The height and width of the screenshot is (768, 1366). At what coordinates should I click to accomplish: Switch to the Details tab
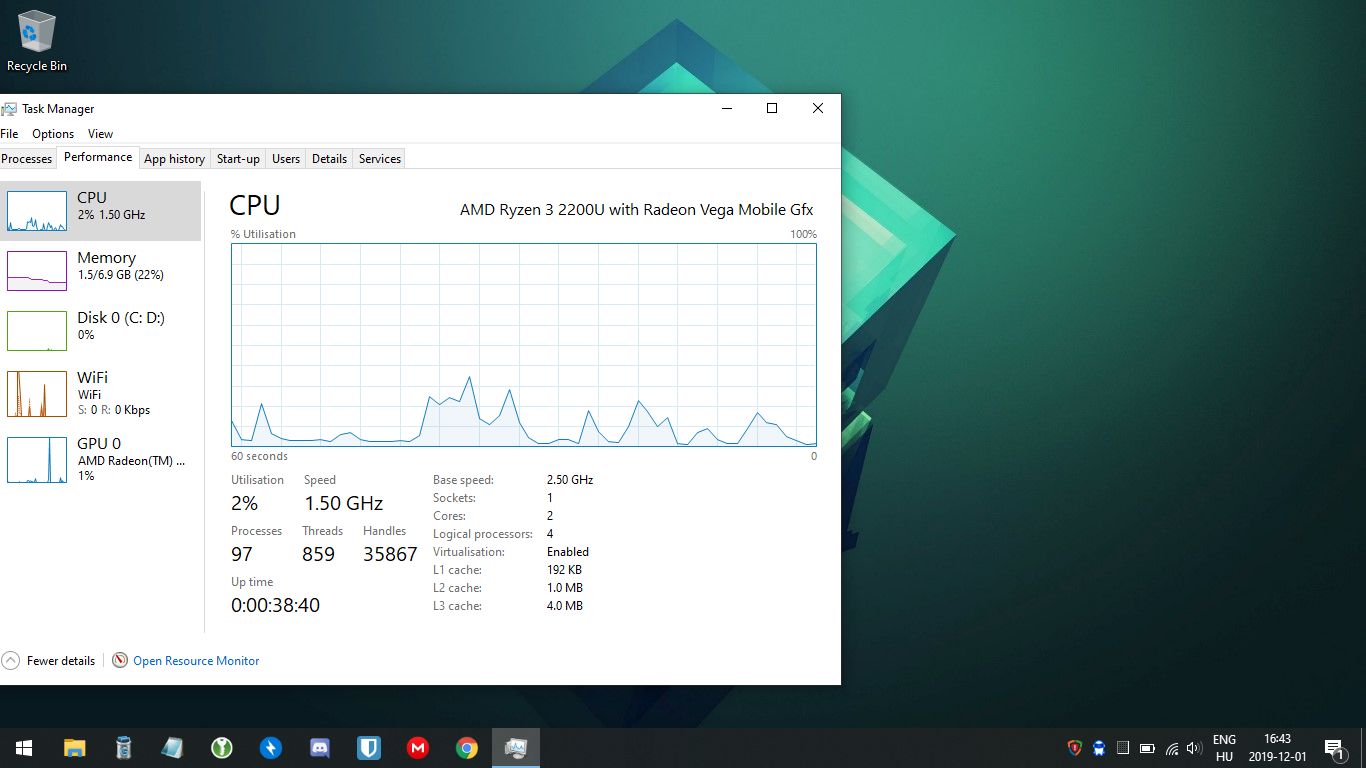click(329, 159)
